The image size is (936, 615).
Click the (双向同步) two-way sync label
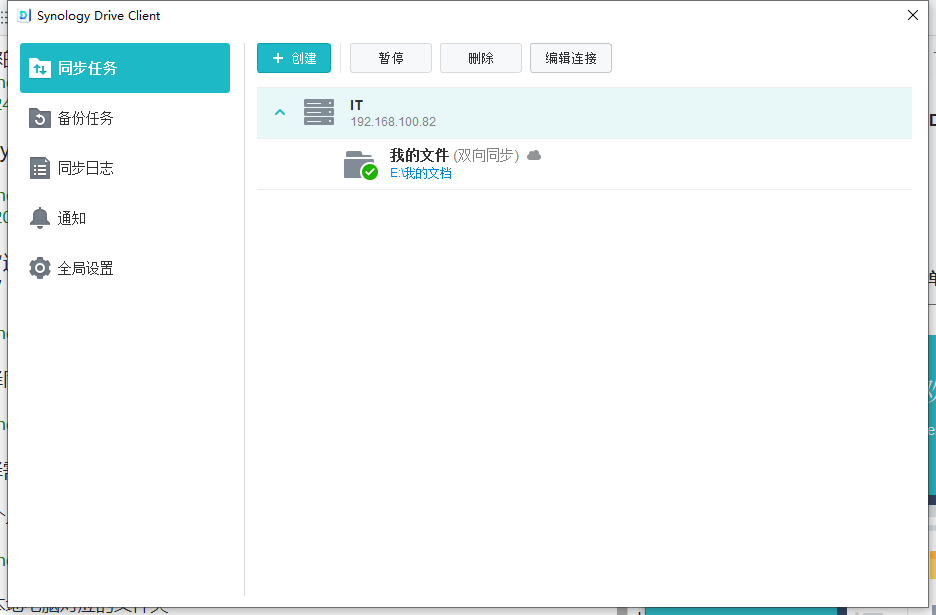[486, 155]
